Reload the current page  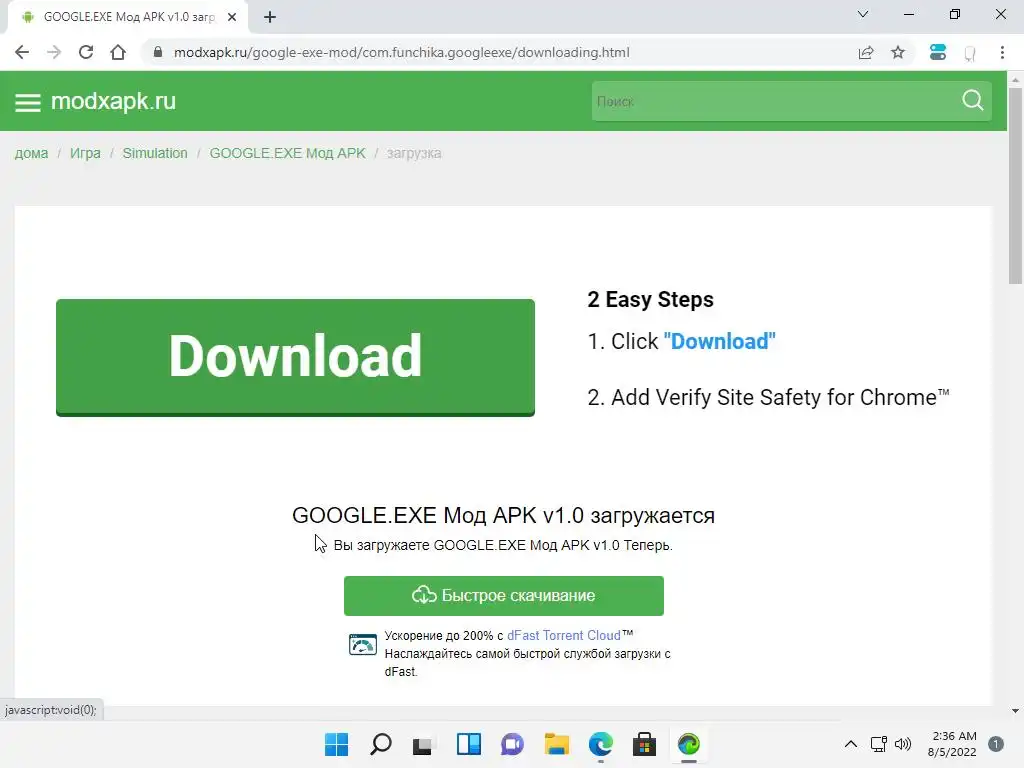pyautogui.click(x=86, y=52)
